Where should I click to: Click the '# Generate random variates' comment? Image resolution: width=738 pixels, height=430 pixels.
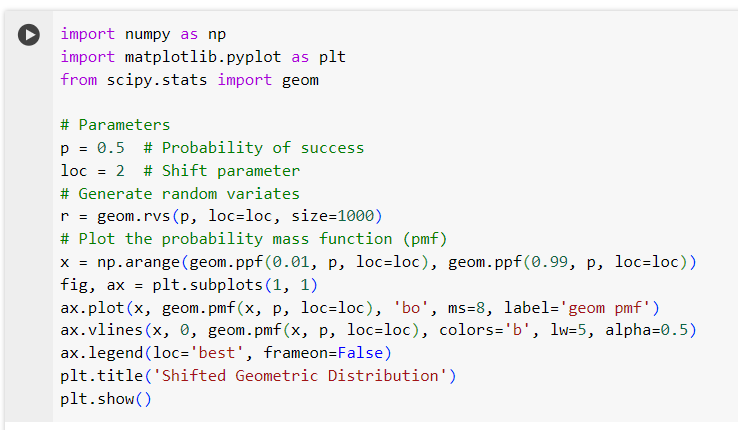click(x=180, y=194)
